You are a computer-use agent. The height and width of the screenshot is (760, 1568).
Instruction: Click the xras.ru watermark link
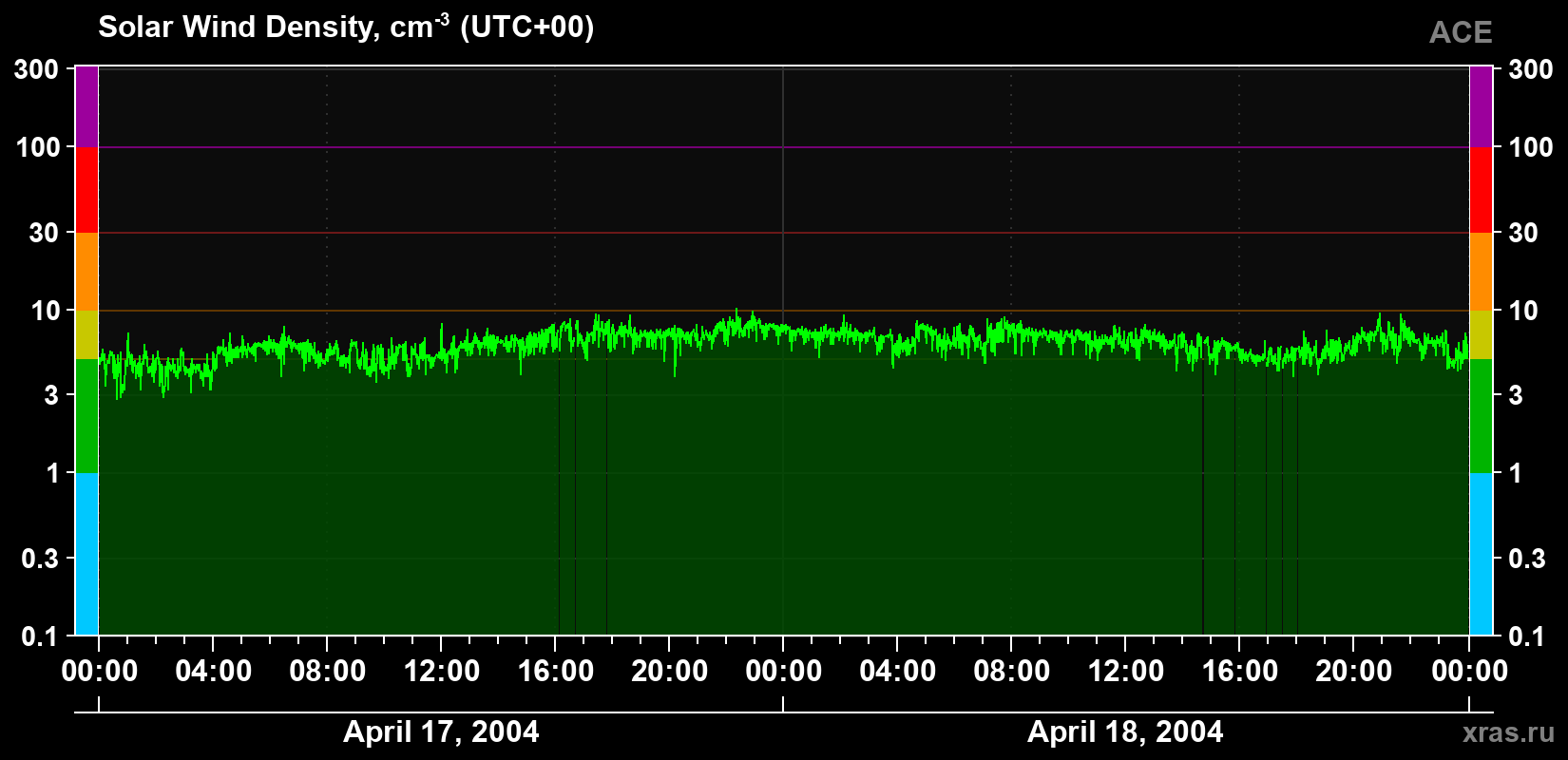[1509, 731]
